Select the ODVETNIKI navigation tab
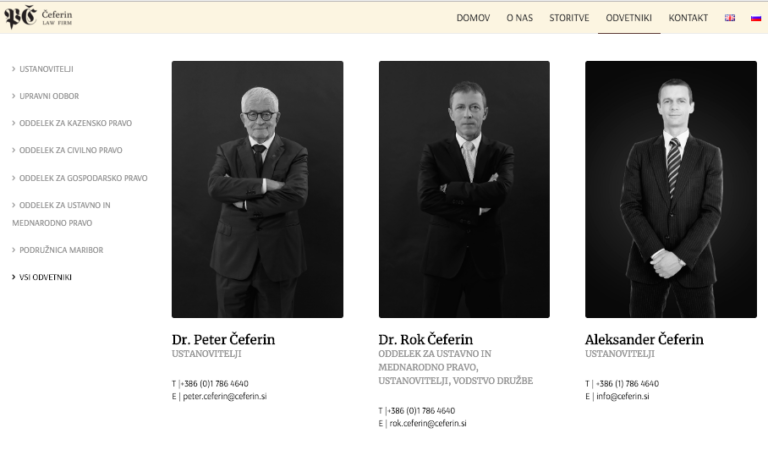The width and height of the screenshot is (768, 450). 628,18
